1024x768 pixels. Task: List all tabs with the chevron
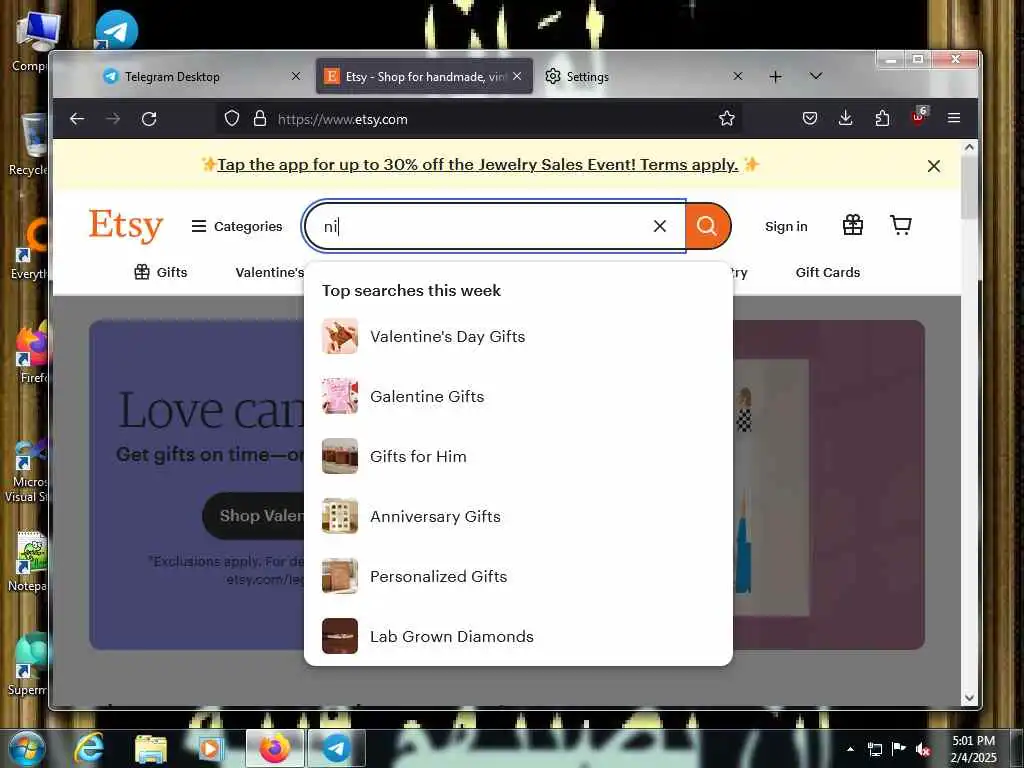tap(816, 76)
